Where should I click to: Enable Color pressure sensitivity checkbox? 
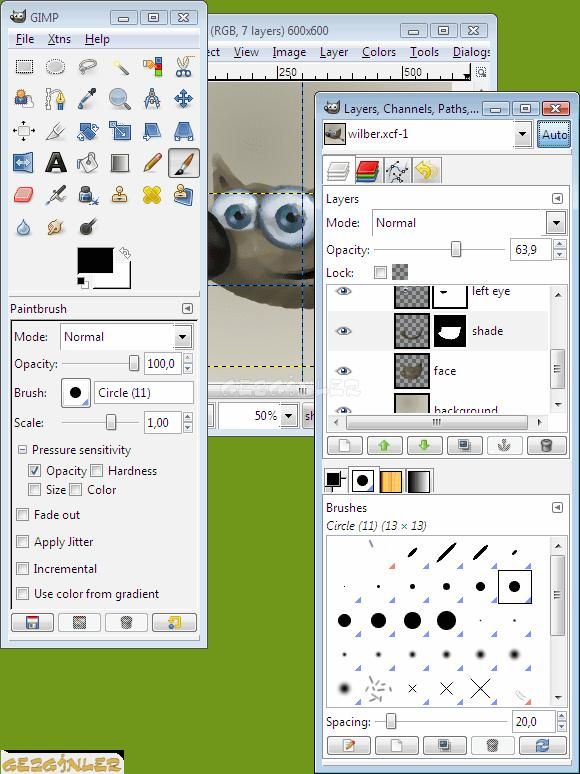[76, 490]
